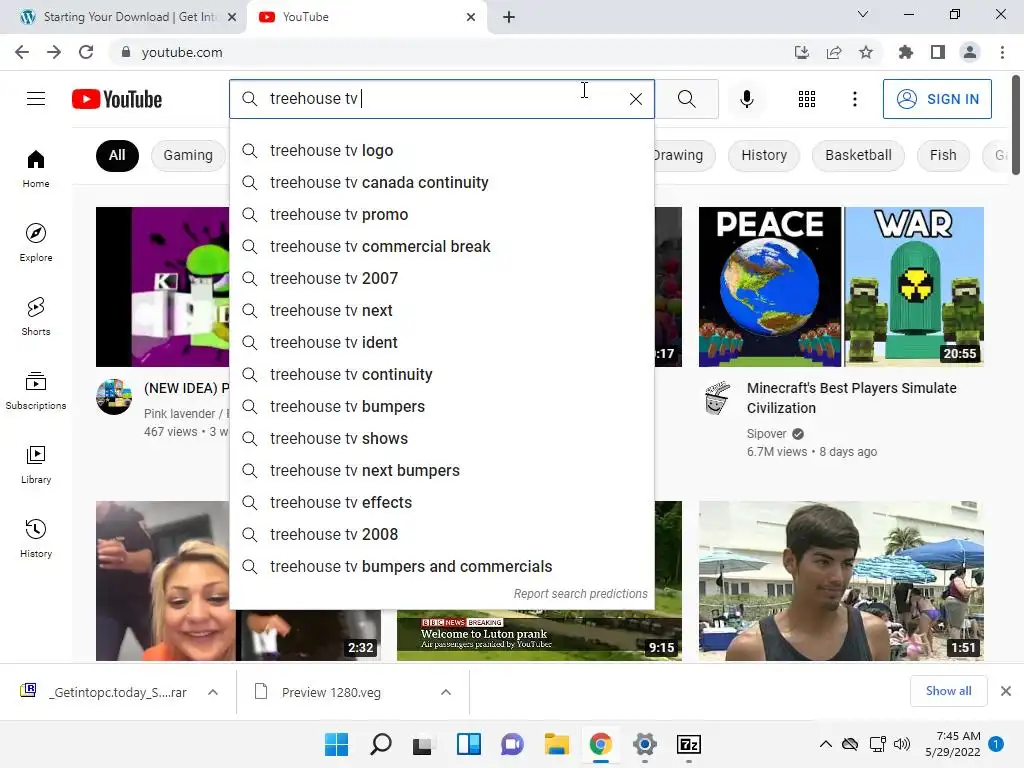
Task: Click the search magnifier button
Action: tap(686, 99)
